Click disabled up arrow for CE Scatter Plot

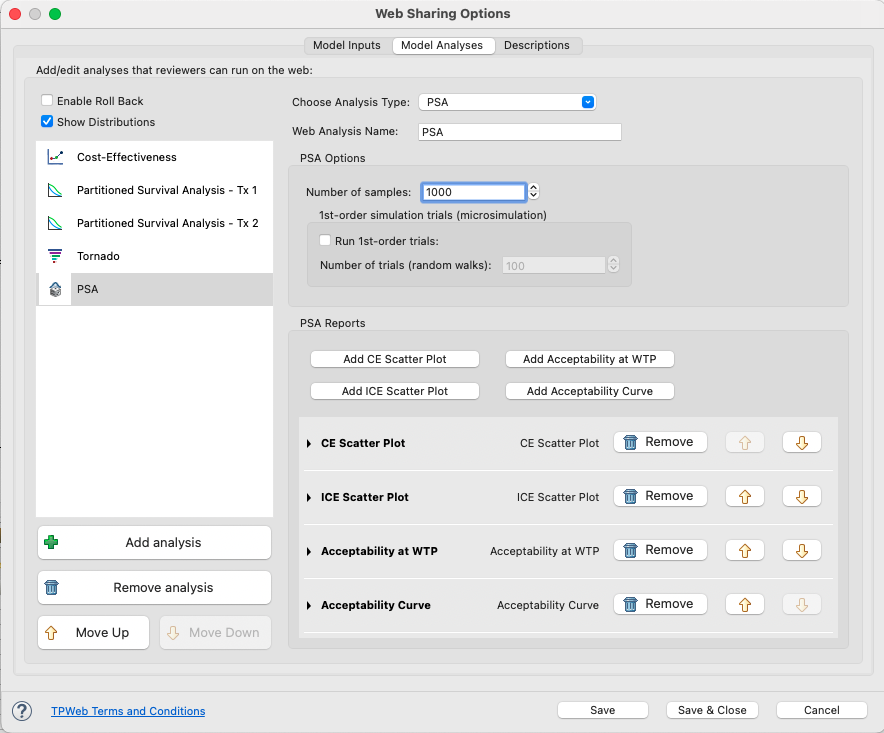pos(745,443)
